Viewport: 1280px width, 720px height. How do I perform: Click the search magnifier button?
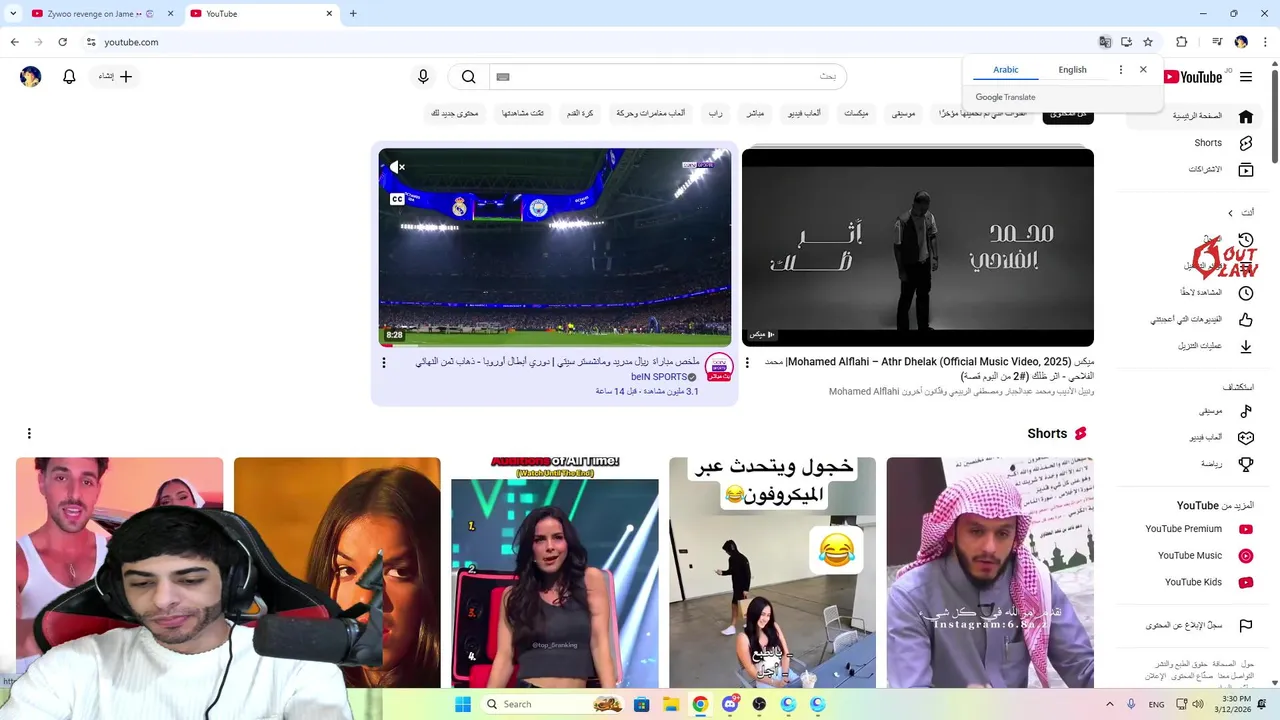469,77
